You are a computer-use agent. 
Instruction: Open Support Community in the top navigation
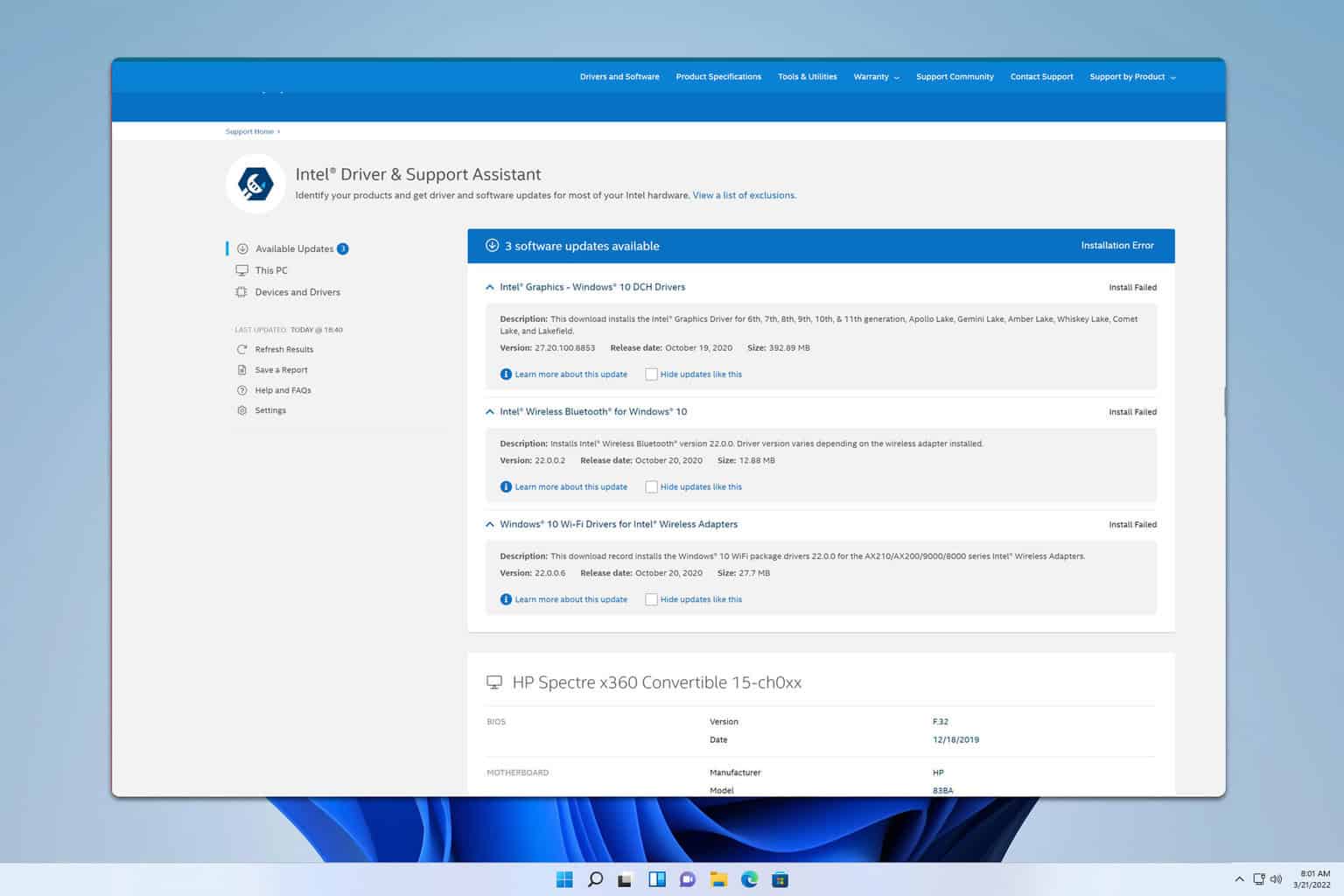coord(955,77)
